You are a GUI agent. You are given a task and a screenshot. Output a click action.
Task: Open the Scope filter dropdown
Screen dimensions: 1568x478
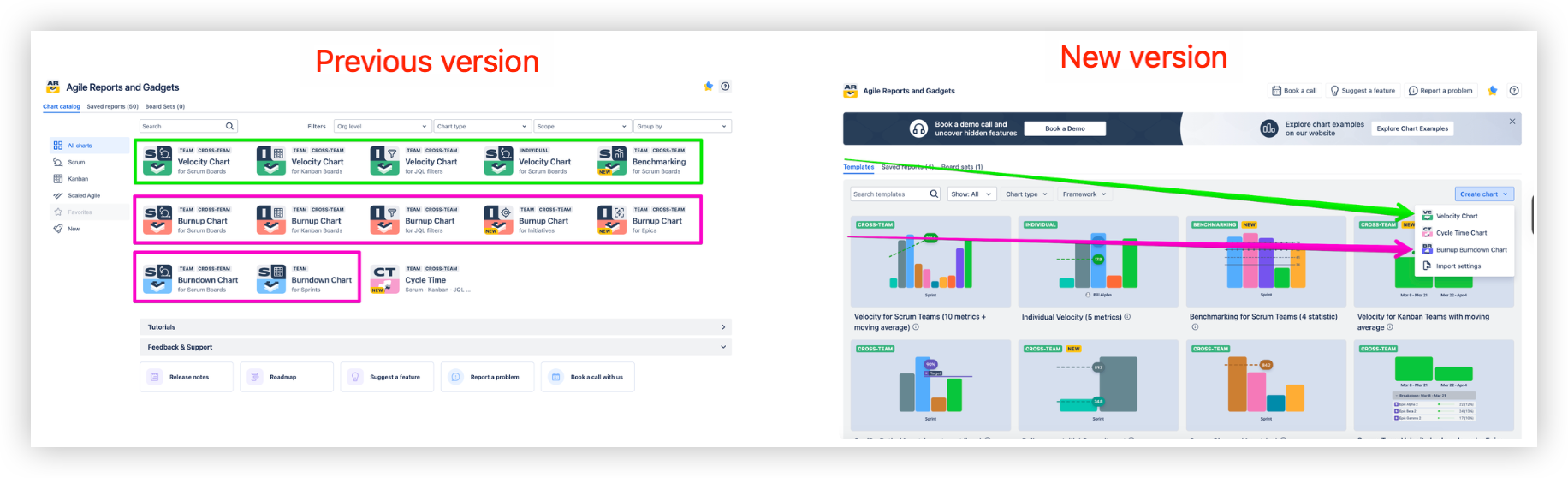(x=582, y=126)
